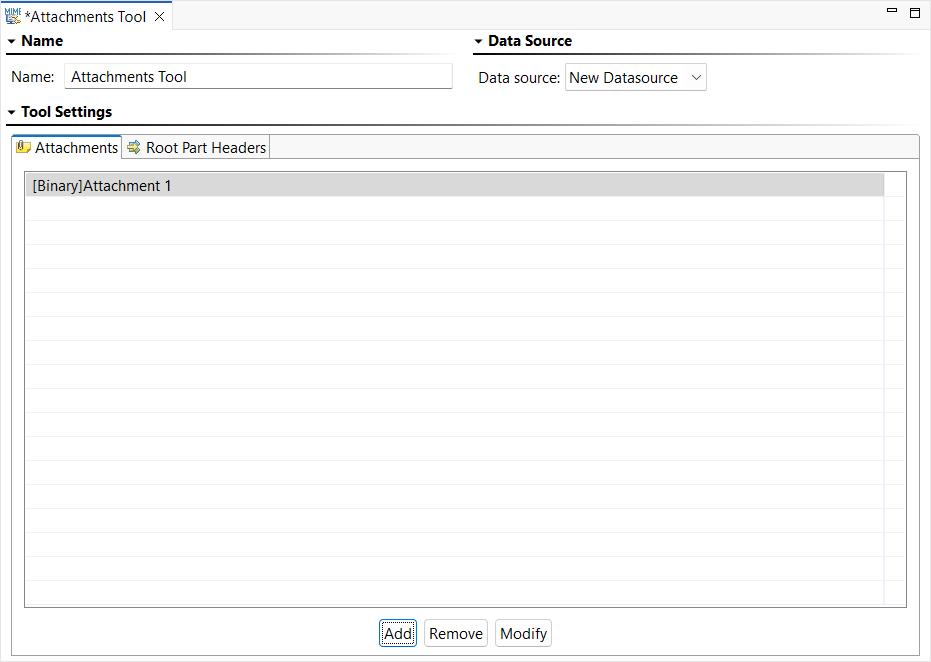This screenshot has height=662, width=931.
Task: Click the Tool Settings section title
Action: 66,112
